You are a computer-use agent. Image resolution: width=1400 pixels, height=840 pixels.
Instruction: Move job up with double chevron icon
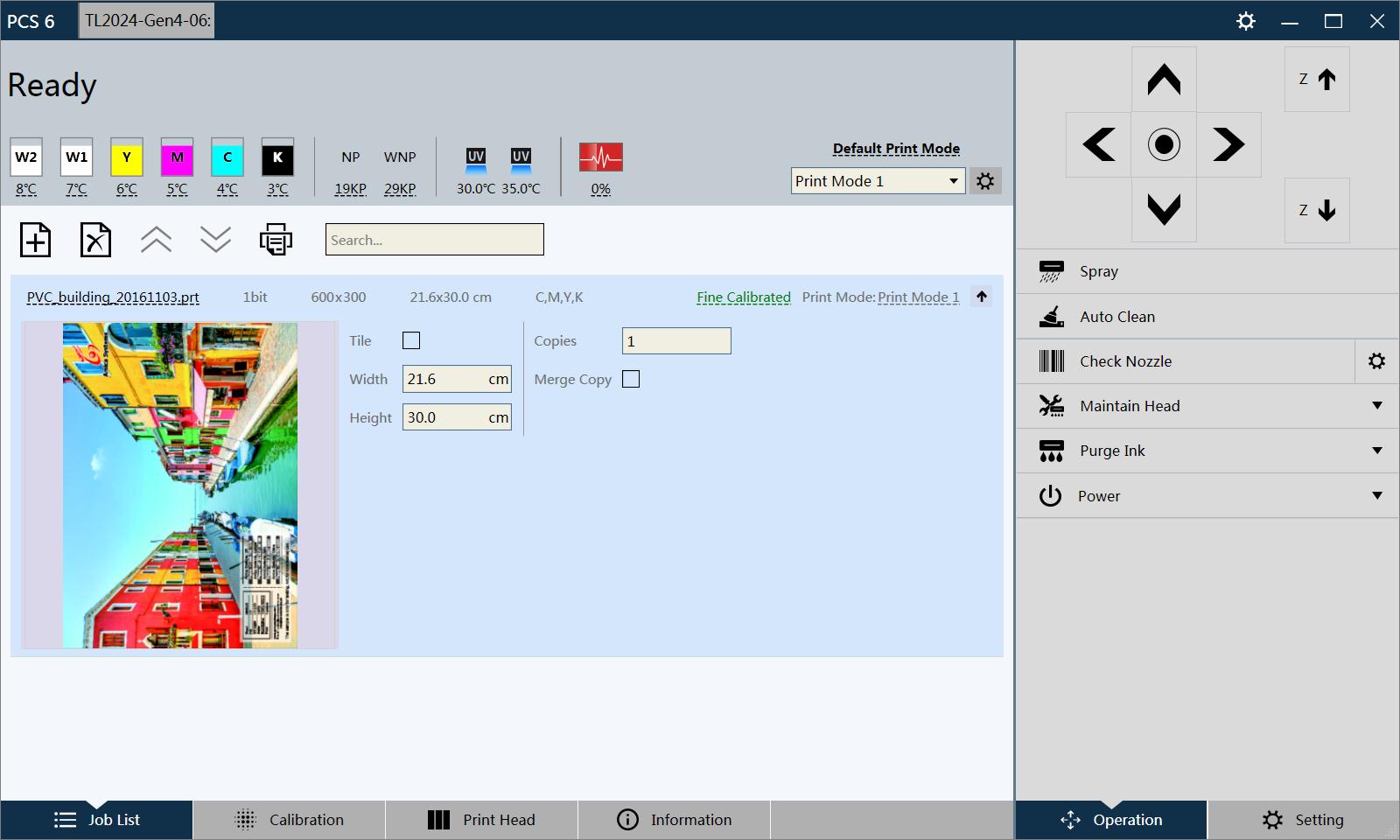click(x=156, y=240)
